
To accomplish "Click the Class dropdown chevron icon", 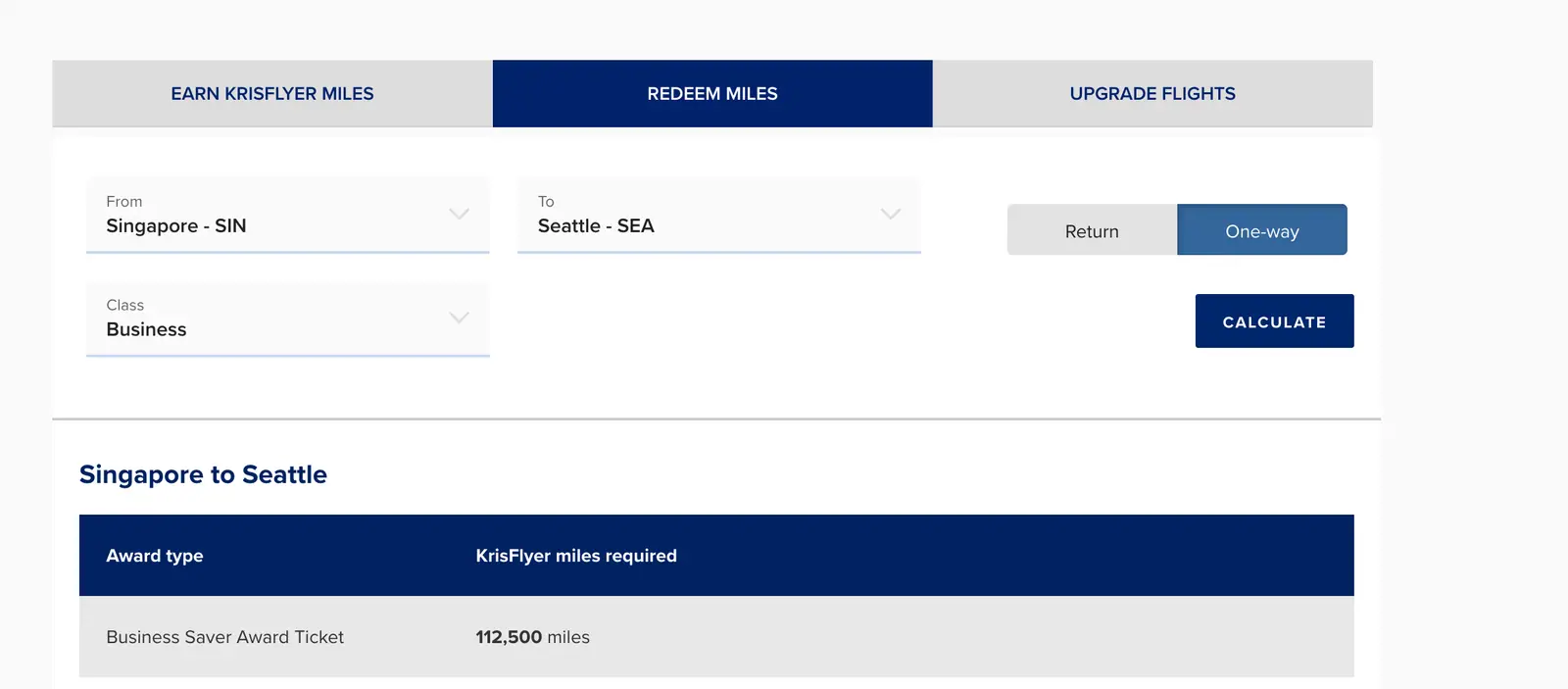I will tap(459, 318).
